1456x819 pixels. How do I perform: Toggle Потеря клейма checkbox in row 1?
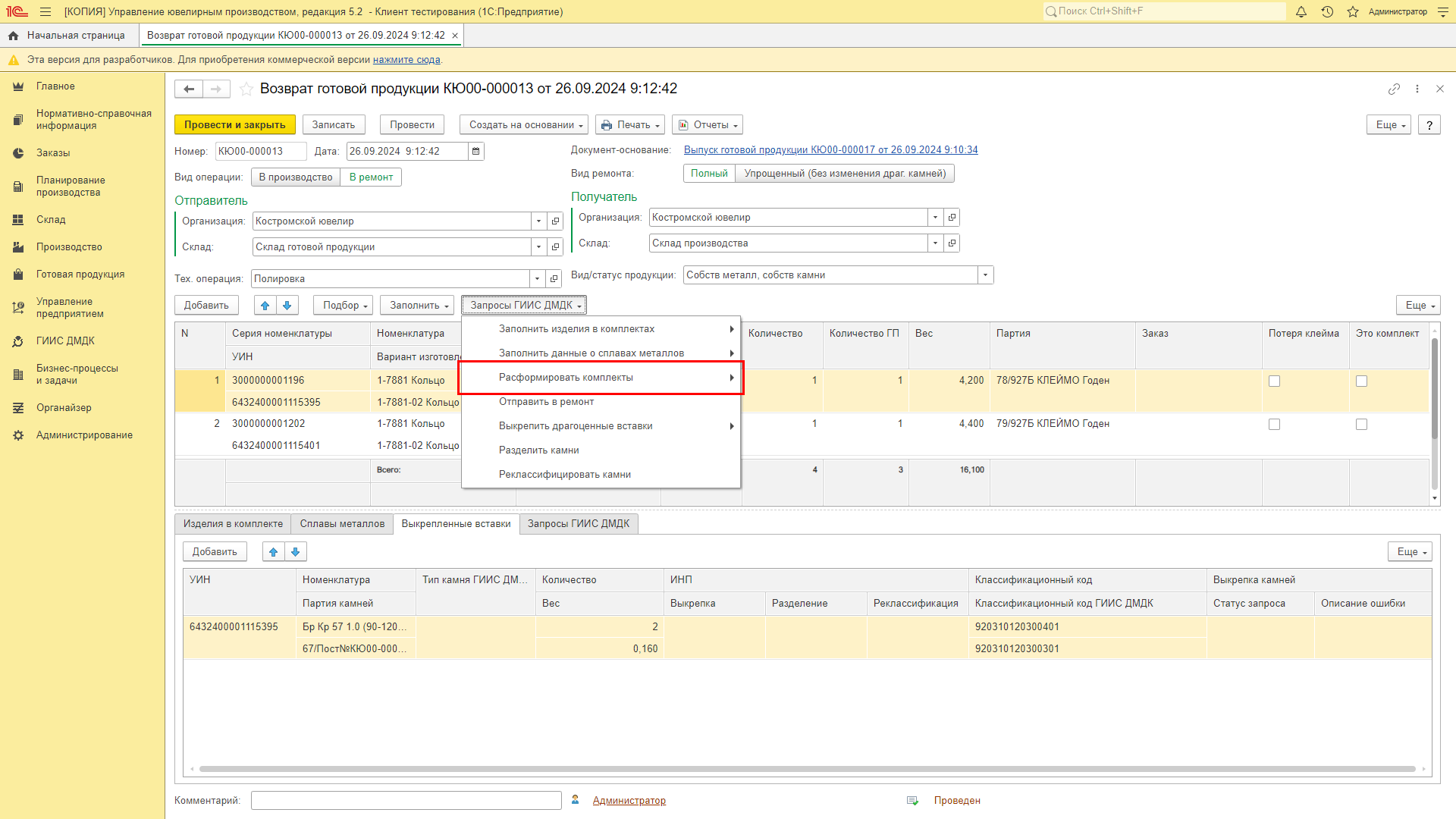coord(1274,381)
